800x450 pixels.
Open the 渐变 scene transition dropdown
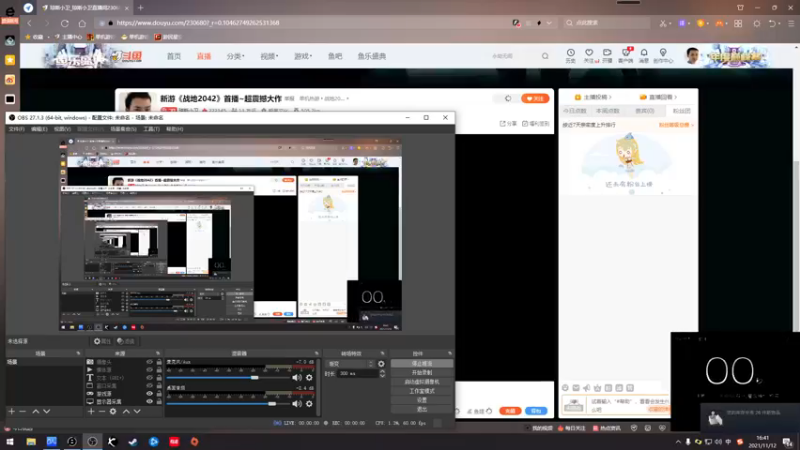coord(350,364)
